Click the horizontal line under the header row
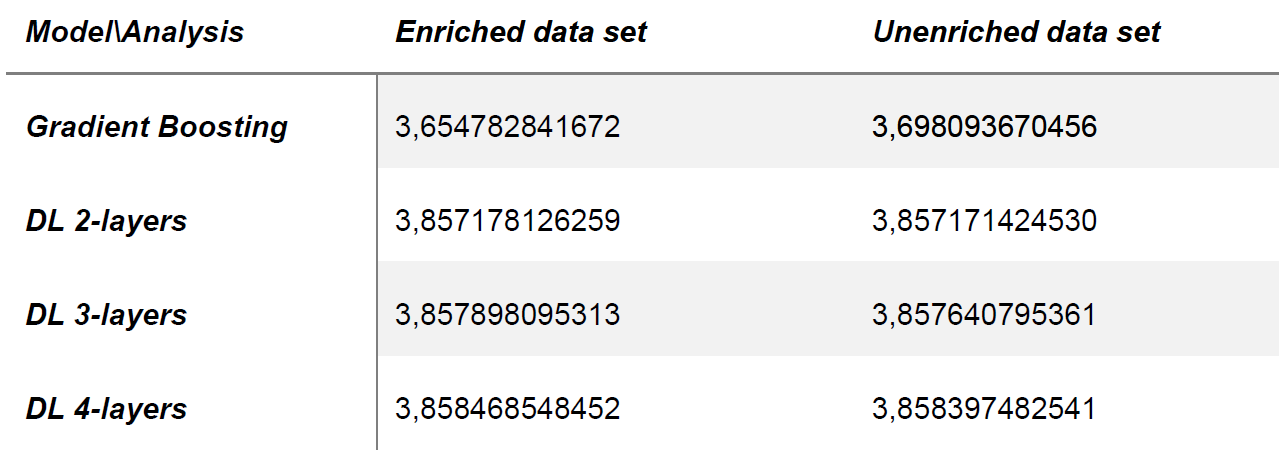This screenshot has width=1279, height=452. 640,73
